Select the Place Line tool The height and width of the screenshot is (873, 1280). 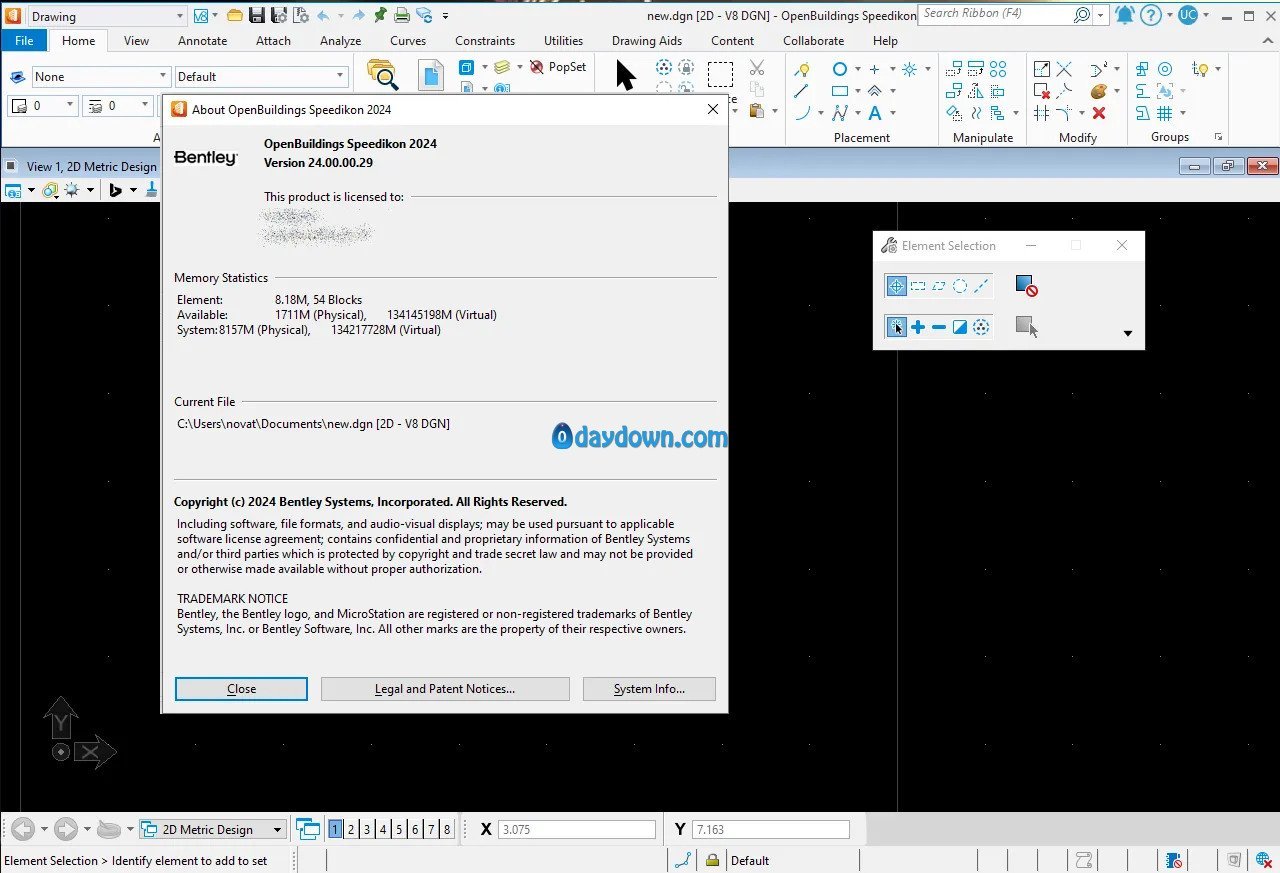(x=802, y=91)
